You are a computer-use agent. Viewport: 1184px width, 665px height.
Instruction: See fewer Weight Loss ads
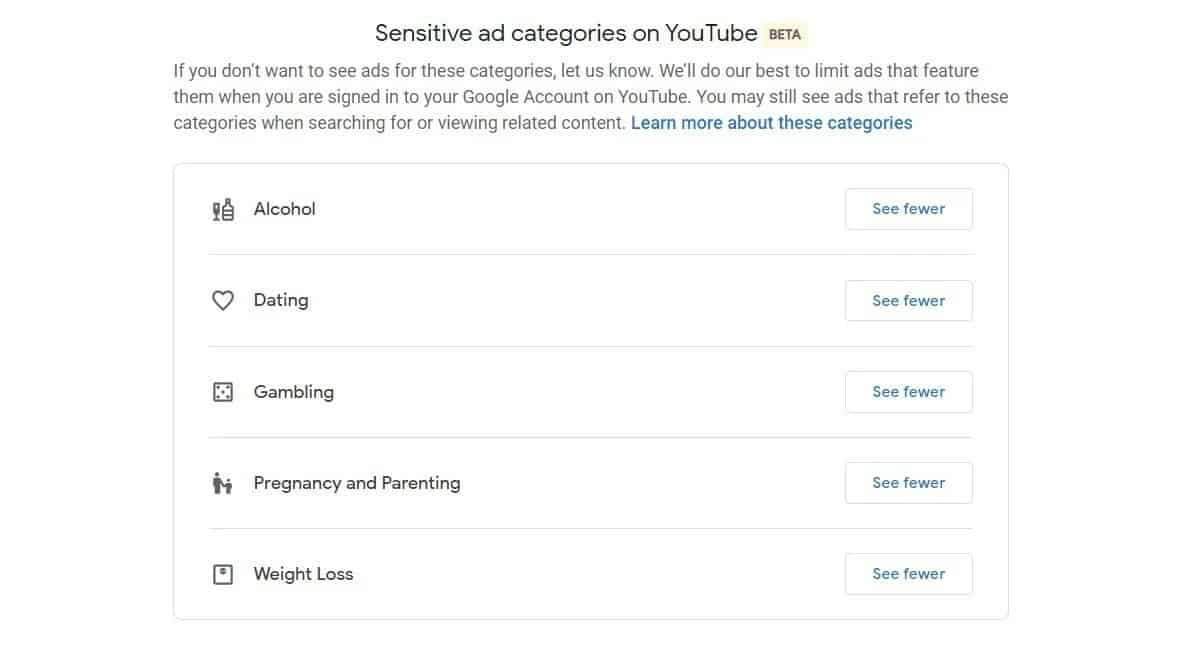click(x=908, y=574)
